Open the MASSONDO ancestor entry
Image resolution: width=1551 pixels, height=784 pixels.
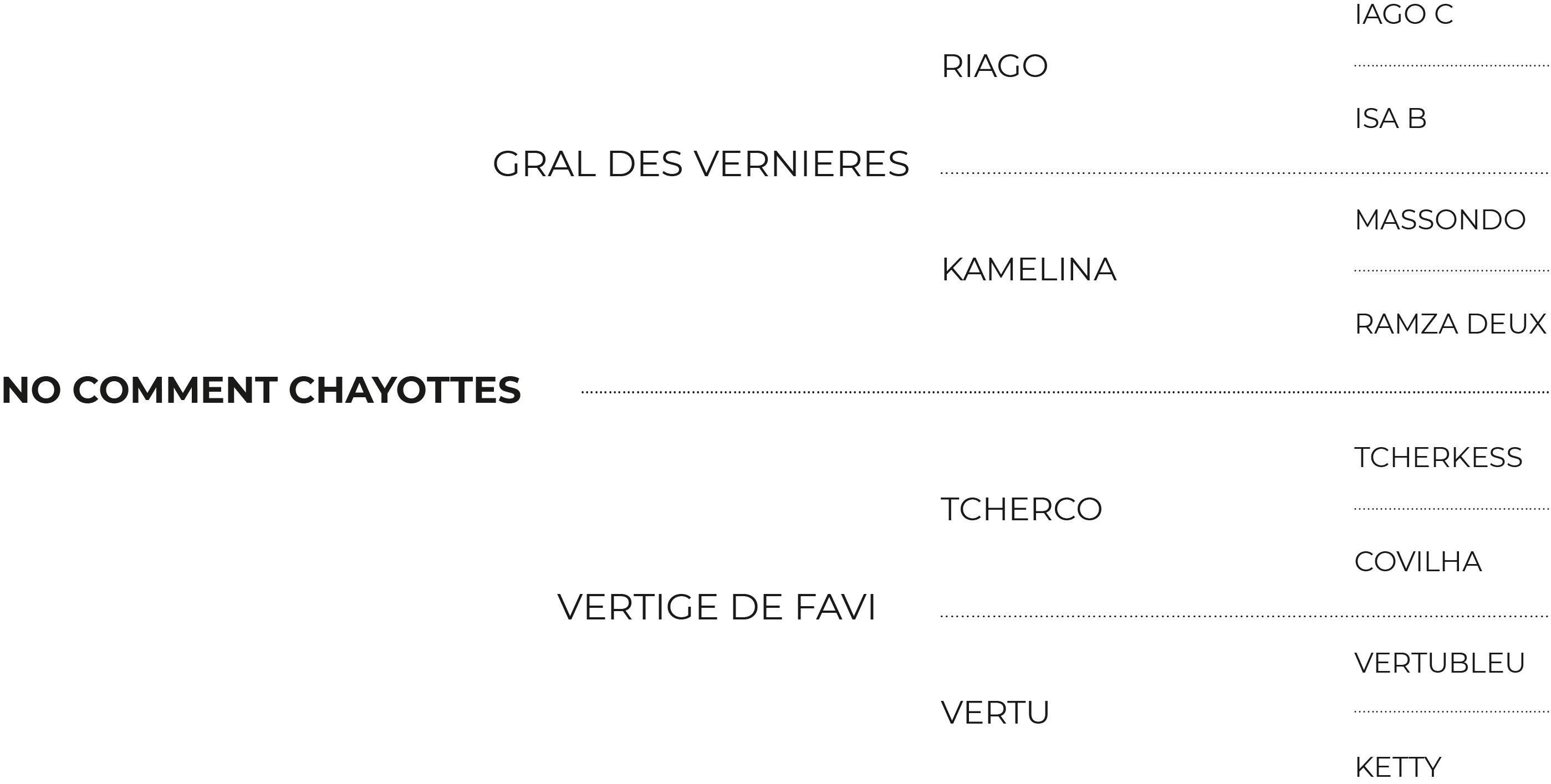click(x=1440, y=219)
